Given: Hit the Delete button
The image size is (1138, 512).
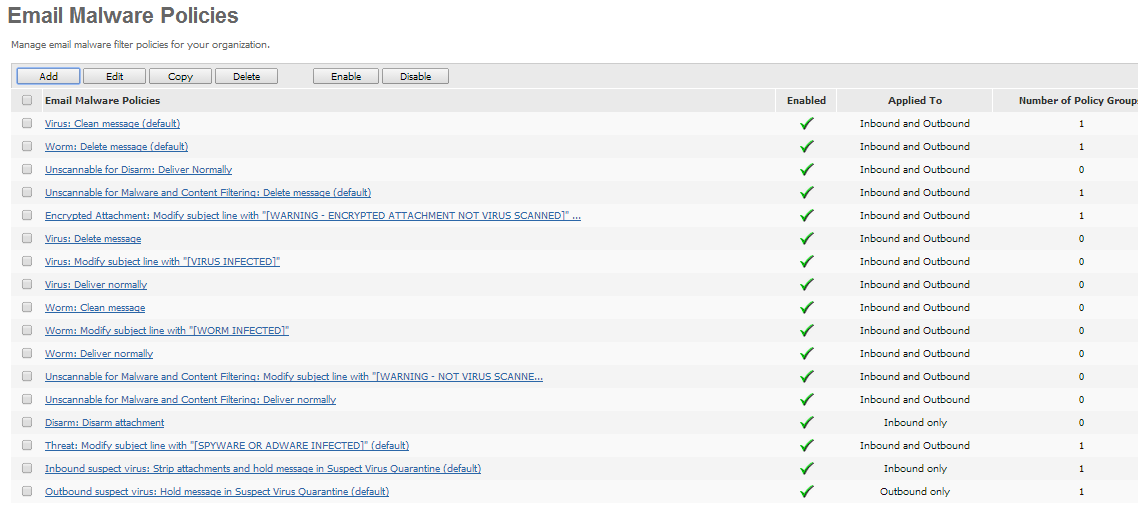Looking at the screenshot, I should [246, 77].
